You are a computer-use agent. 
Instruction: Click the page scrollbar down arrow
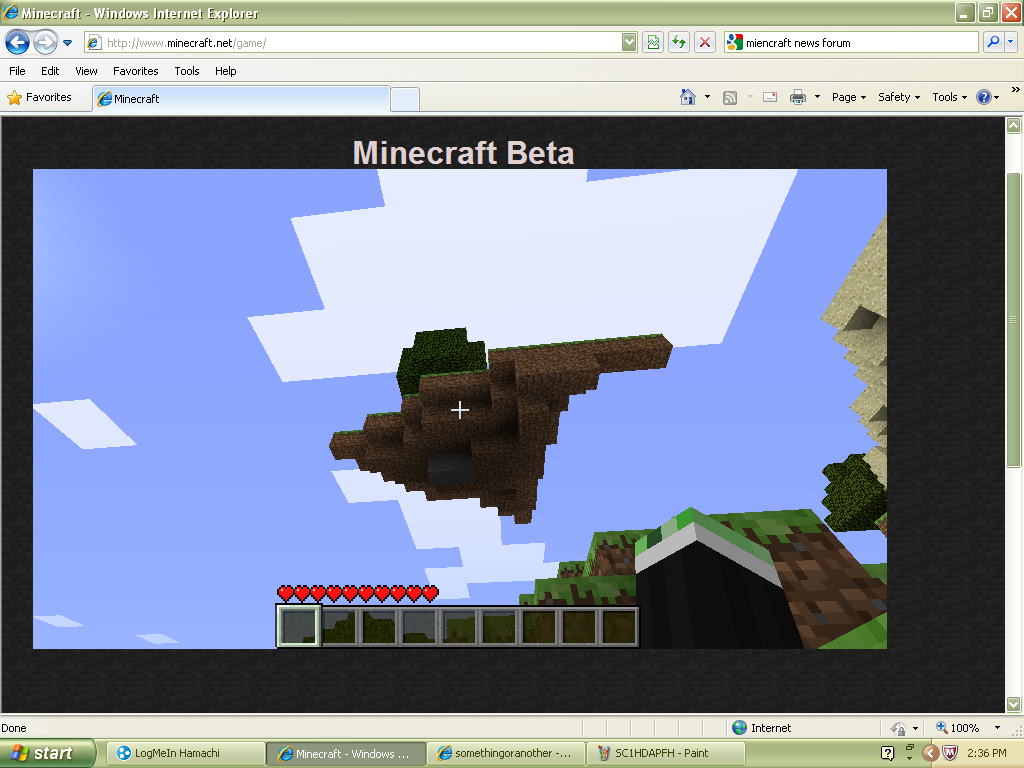tap(1014, 704)
